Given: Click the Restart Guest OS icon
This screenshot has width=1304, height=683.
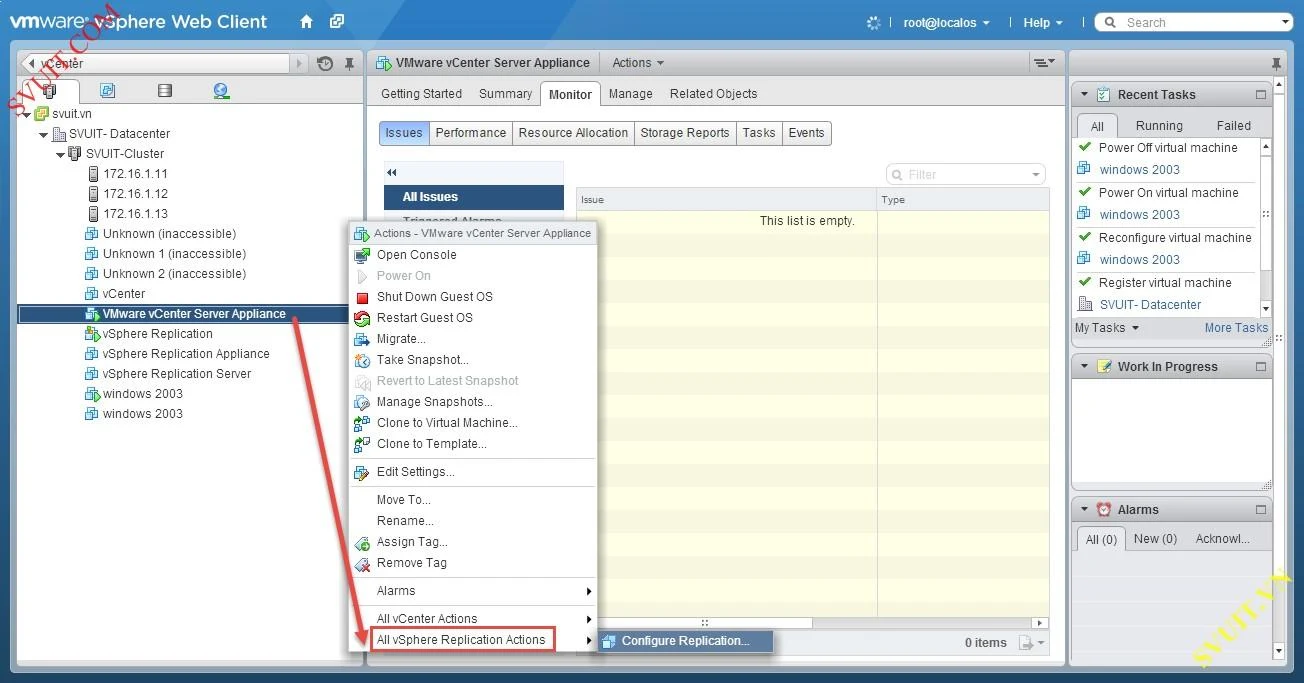Looking at the screenshot, I should 362,318.
